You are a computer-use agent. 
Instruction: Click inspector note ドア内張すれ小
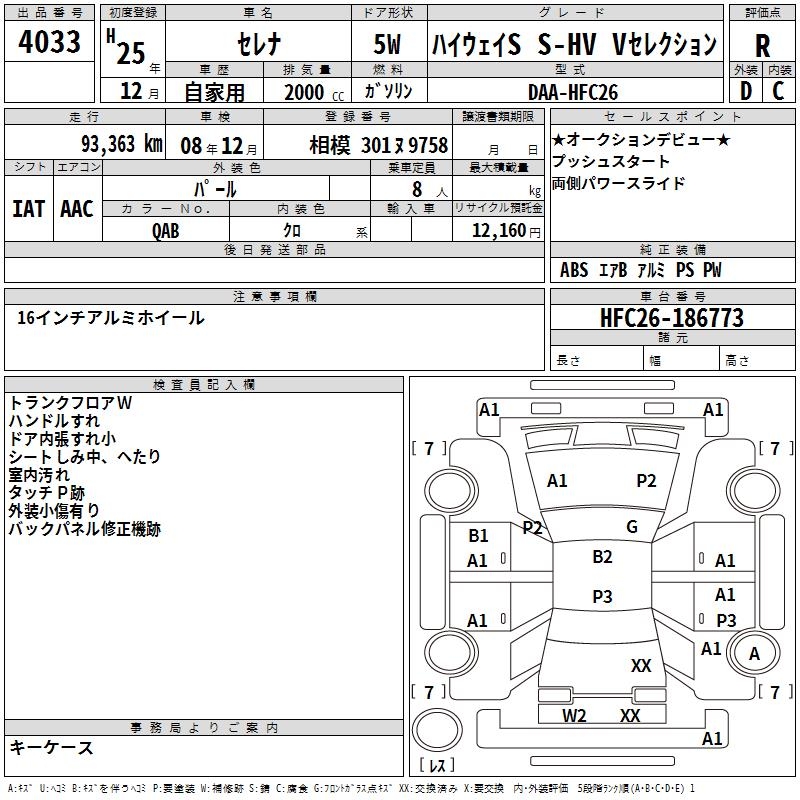62,439
